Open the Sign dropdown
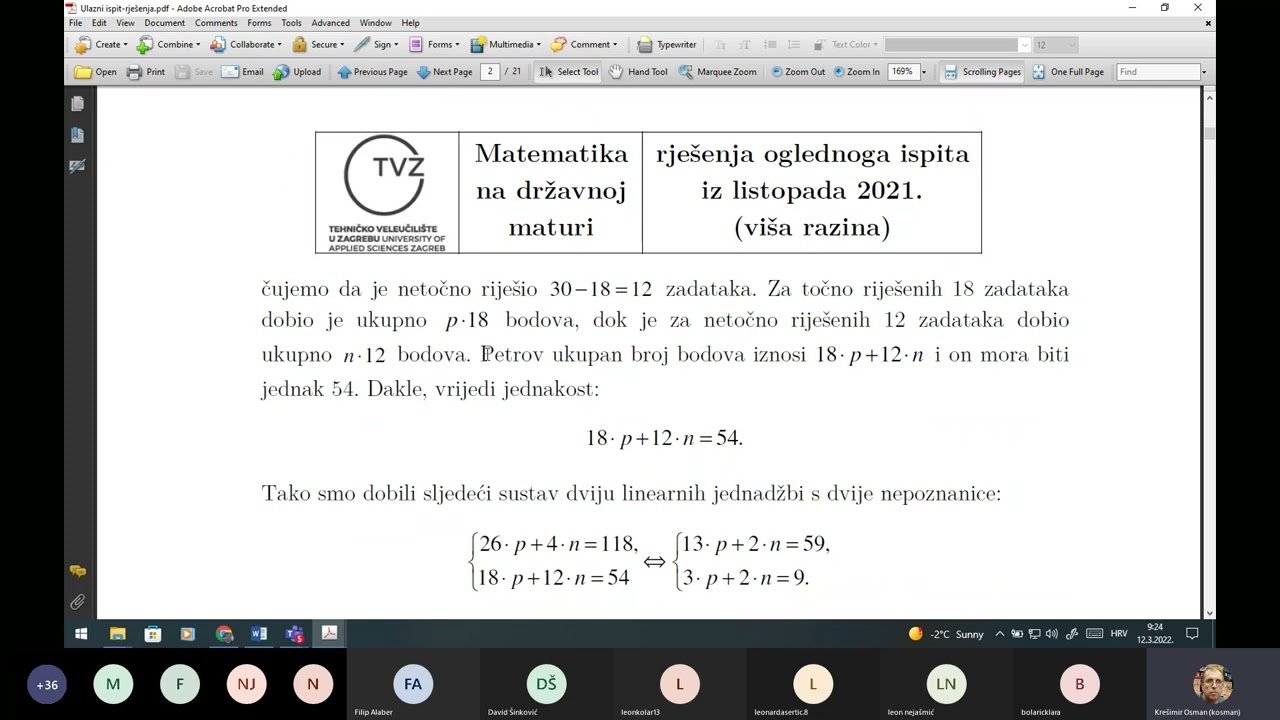 tap(376, 44)
